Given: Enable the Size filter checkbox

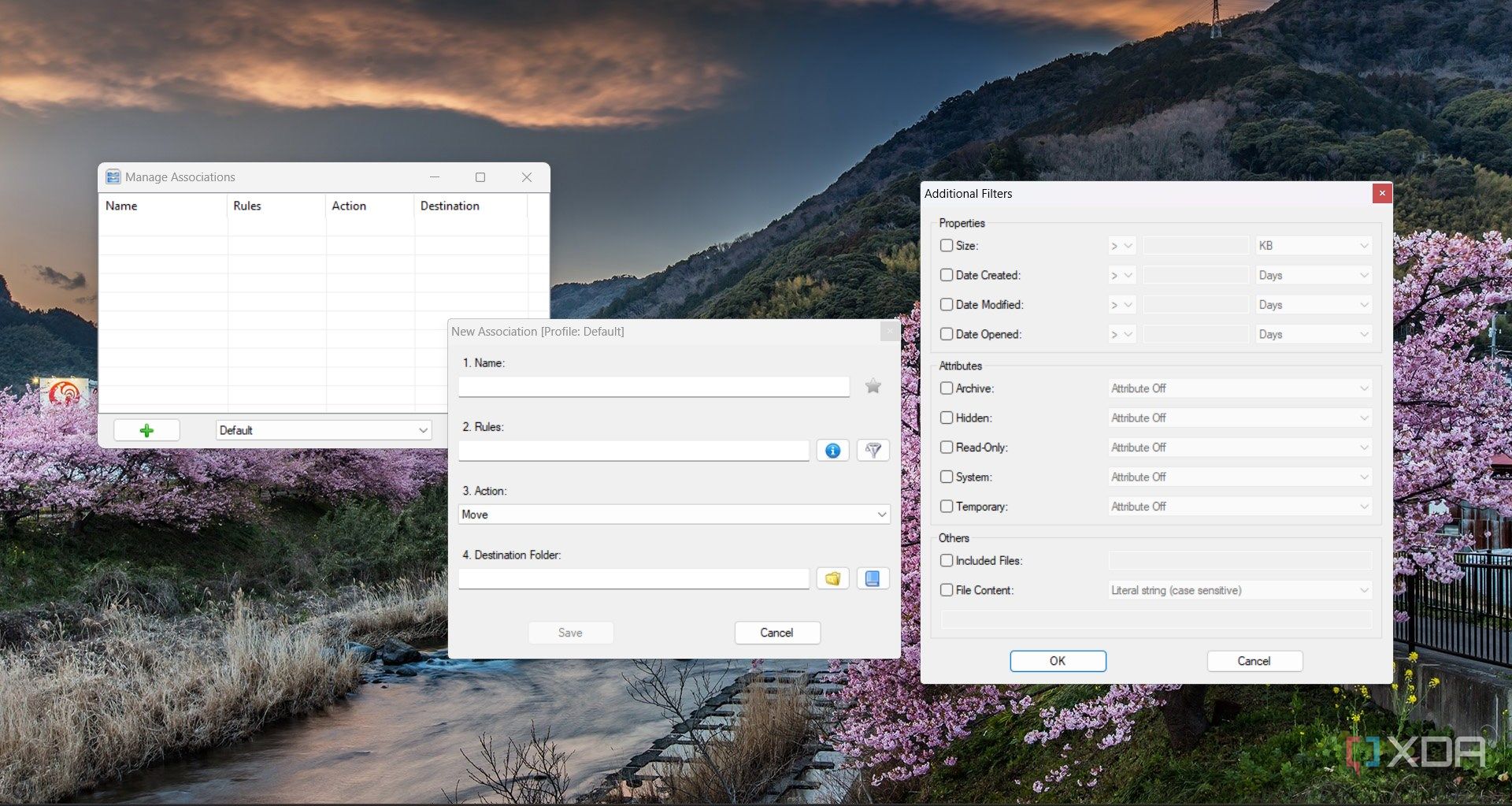Looking at the screenshot, I should pyautogui.click(x=947, y=246).
